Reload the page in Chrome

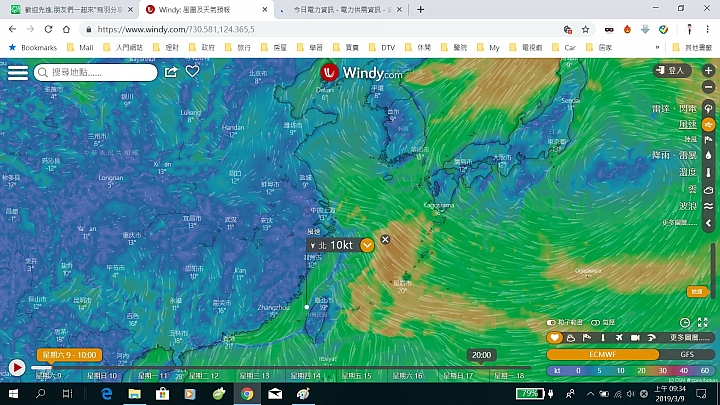coord(48,29)
